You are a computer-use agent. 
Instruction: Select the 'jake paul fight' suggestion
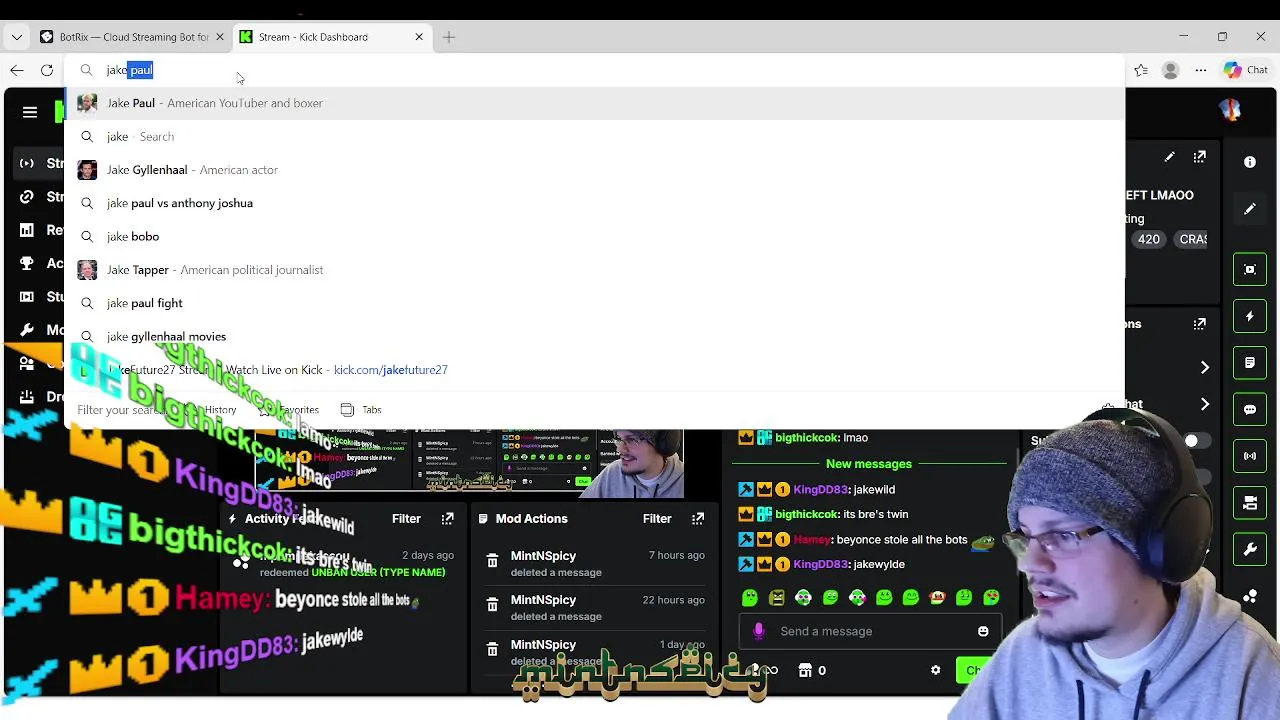coord(594,303)
